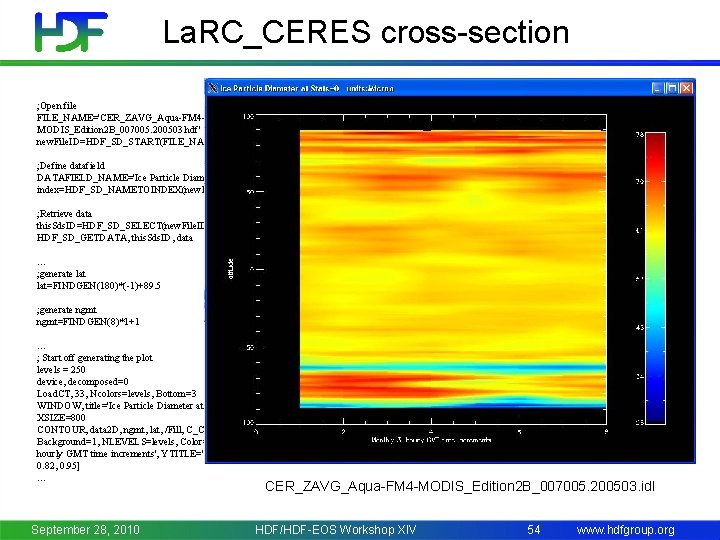Viewport: 720px width, 540px height.
Task: Click 'HDF/HDF-EOS Workshop XIV' footer text
Action: [x=336, y=529]
